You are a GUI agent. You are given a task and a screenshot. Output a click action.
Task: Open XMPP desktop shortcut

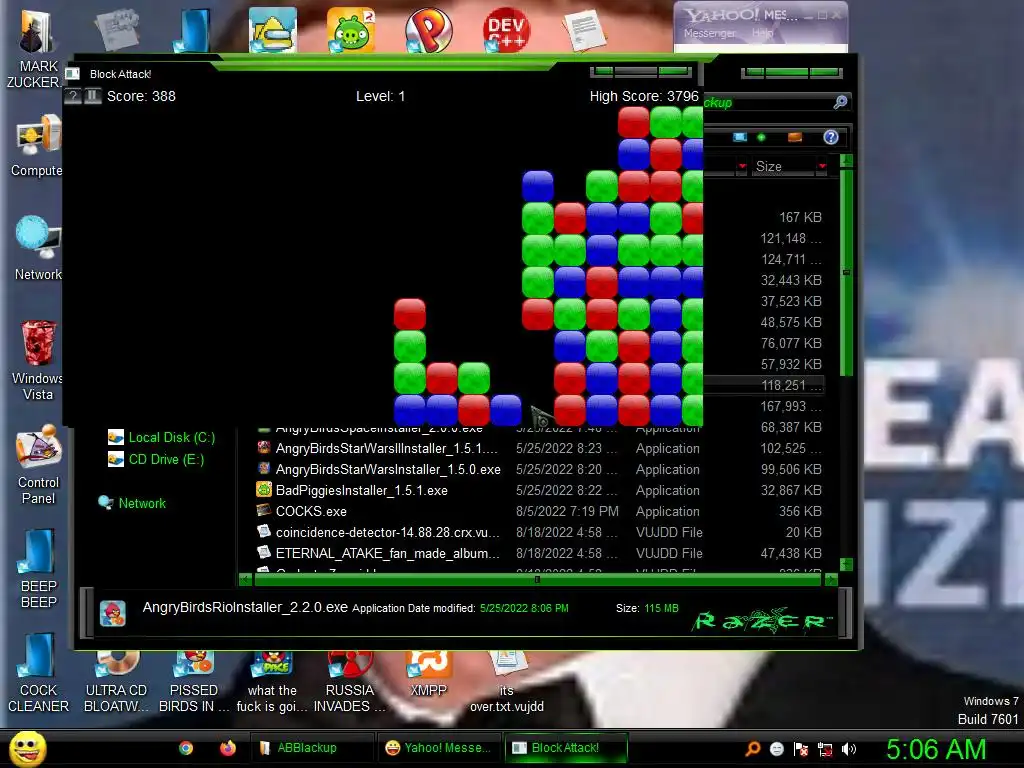tap(428, 677)
